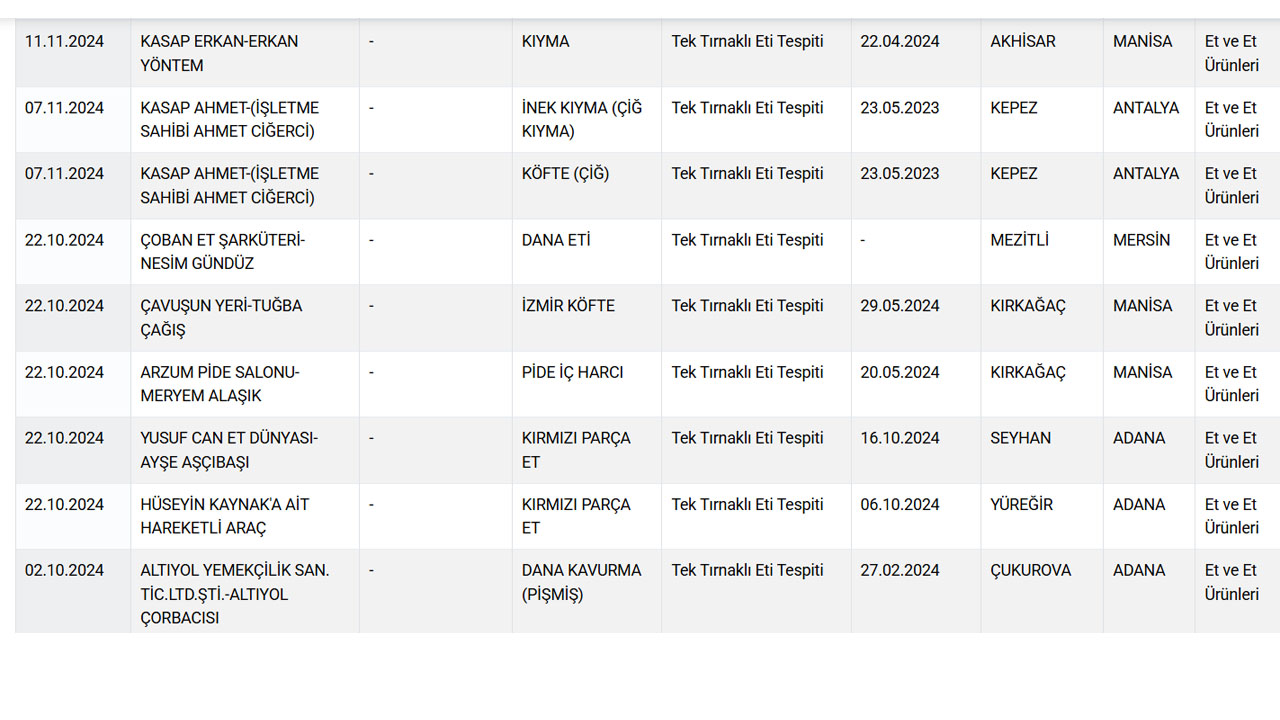Click the İZMİR KÖFTE product cell

(587, 318)
